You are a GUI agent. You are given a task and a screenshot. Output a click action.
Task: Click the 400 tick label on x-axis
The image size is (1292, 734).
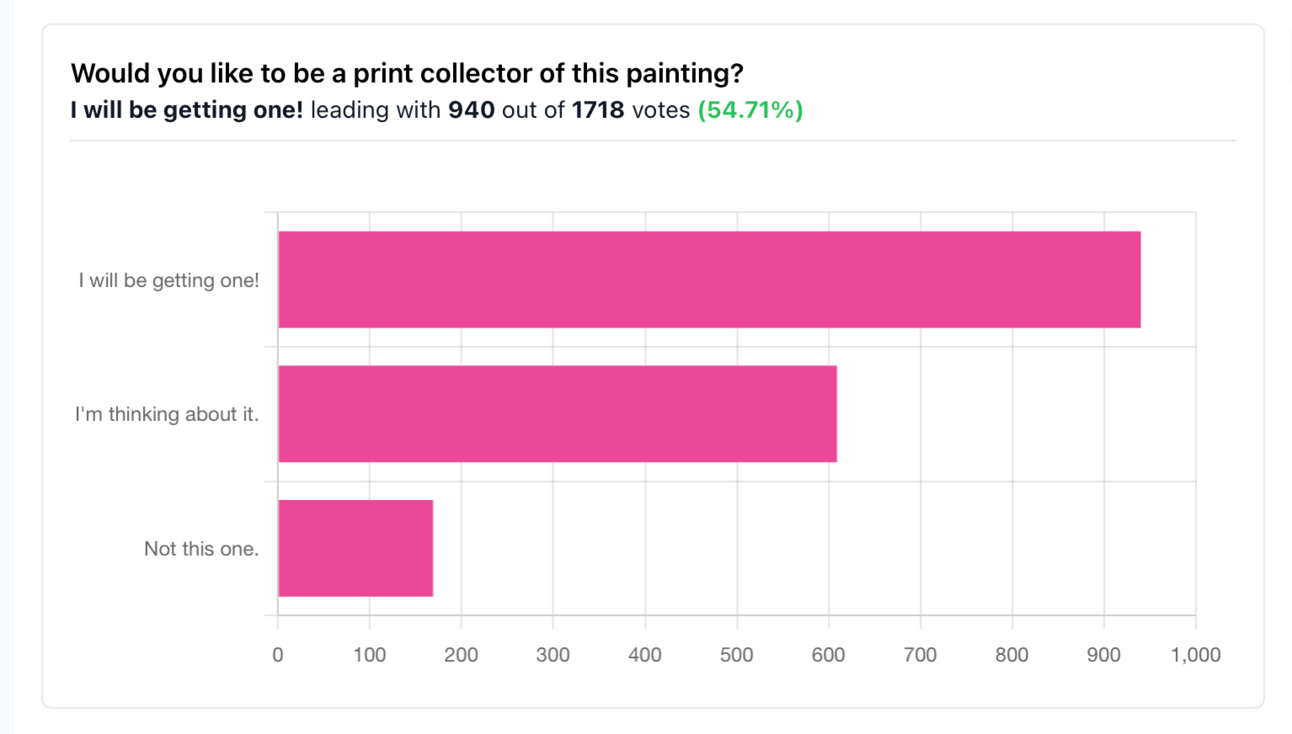point(645,655)
